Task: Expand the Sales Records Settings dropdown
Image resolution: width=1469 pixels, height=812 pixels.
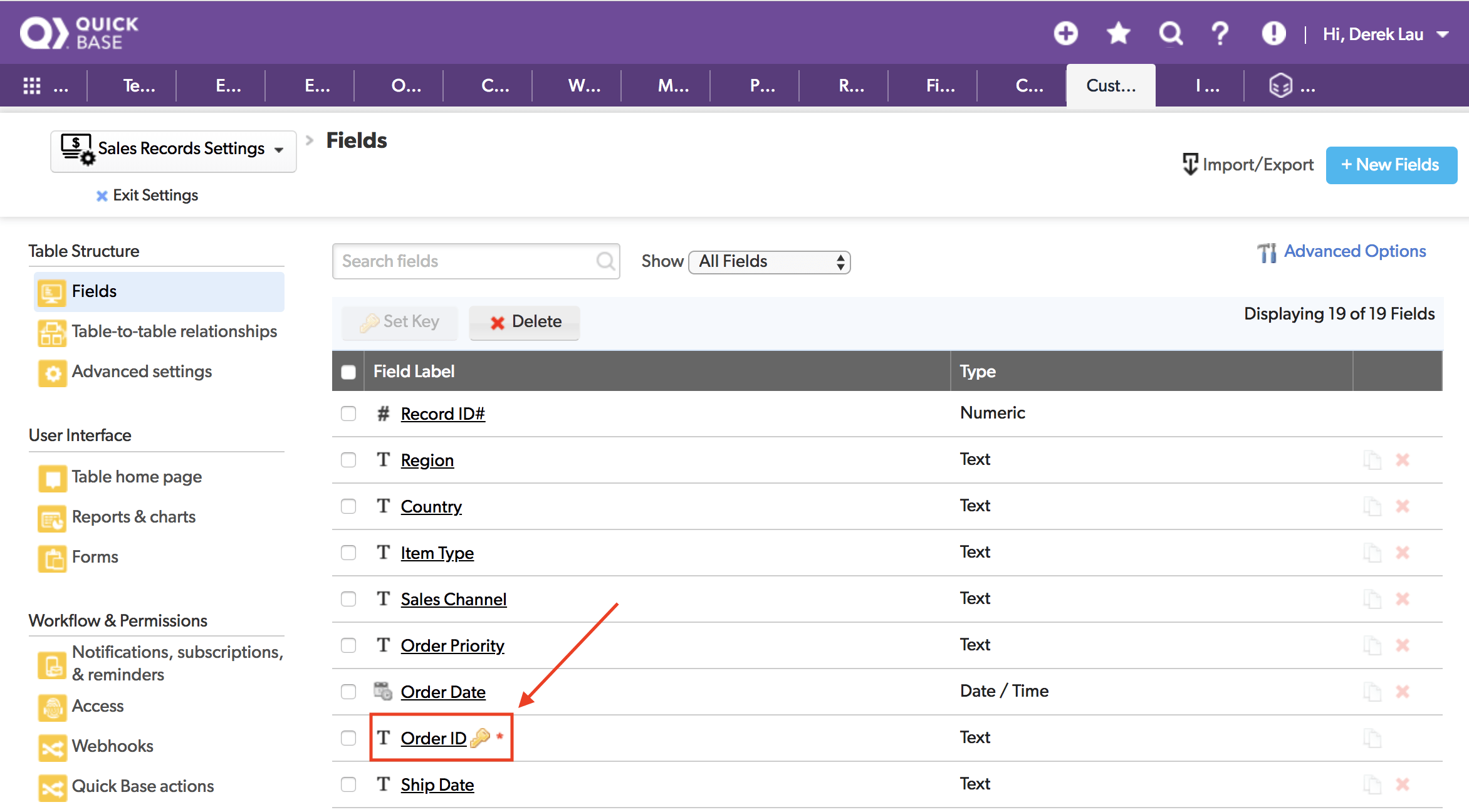Action: [x=174, y=150]
